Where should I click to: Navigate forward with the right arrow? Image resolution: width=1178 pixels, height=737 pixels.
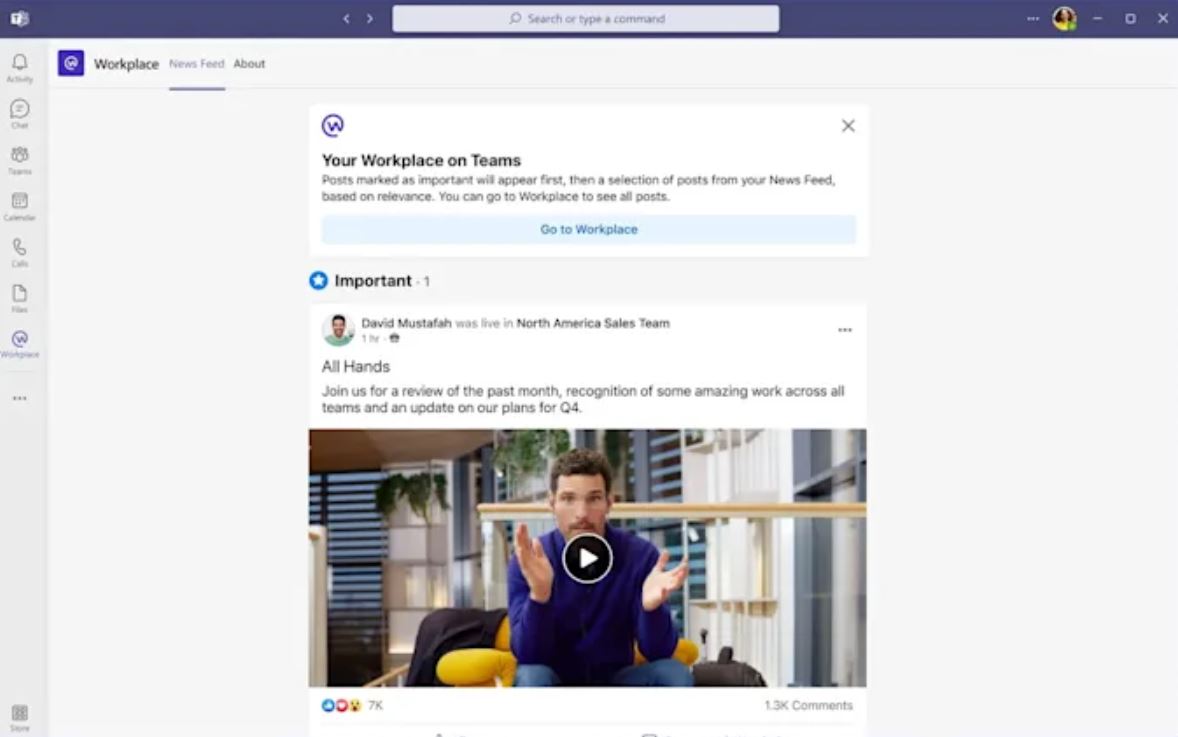pos(370,19)
